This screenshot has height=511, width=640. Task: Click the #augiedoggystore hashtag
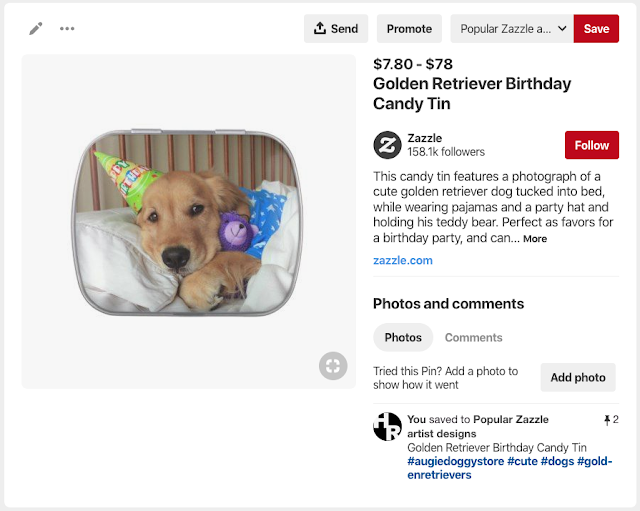coord(456,461)
